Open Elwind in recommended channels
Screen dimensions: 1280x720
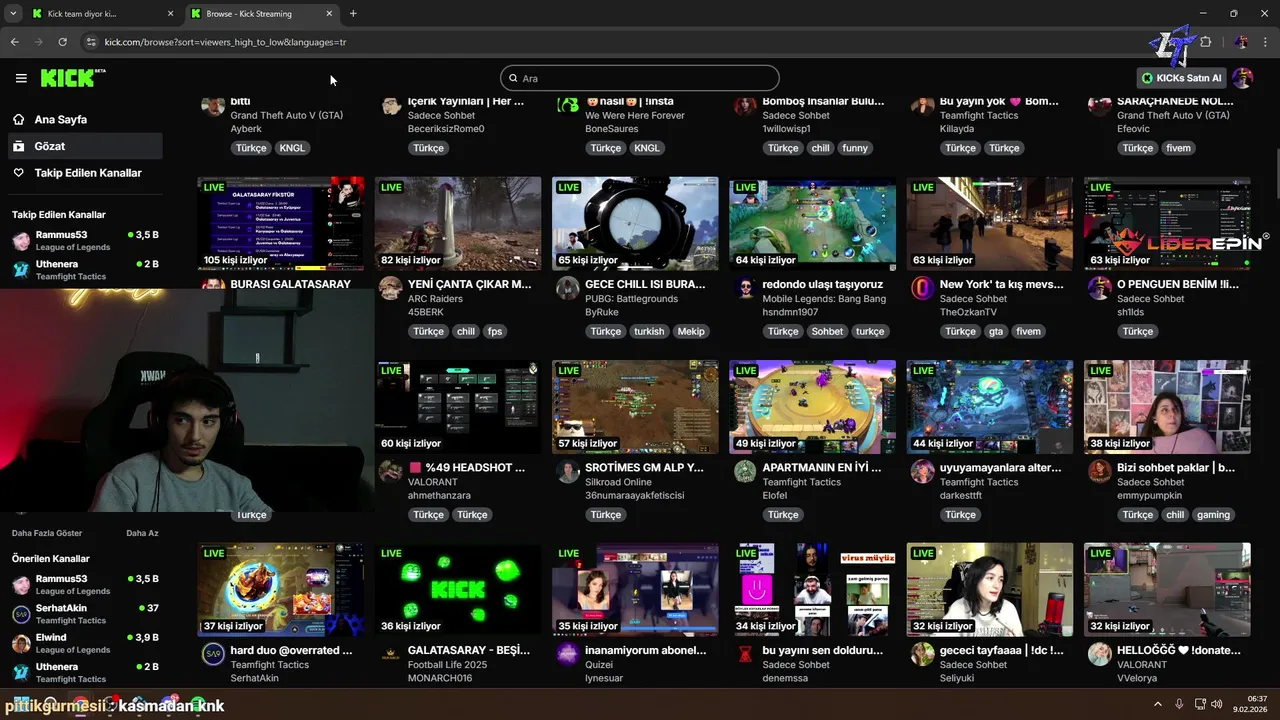[x=84, y=643]
